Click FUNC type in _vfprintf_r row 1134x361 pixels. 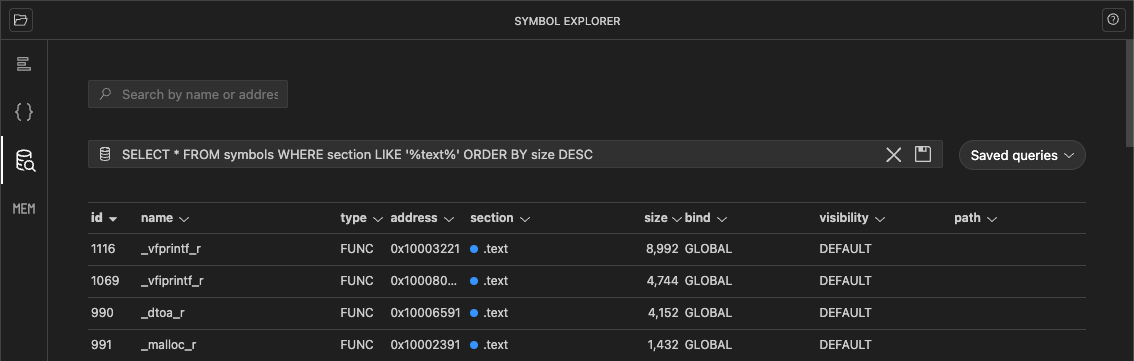tap(357, 249)
